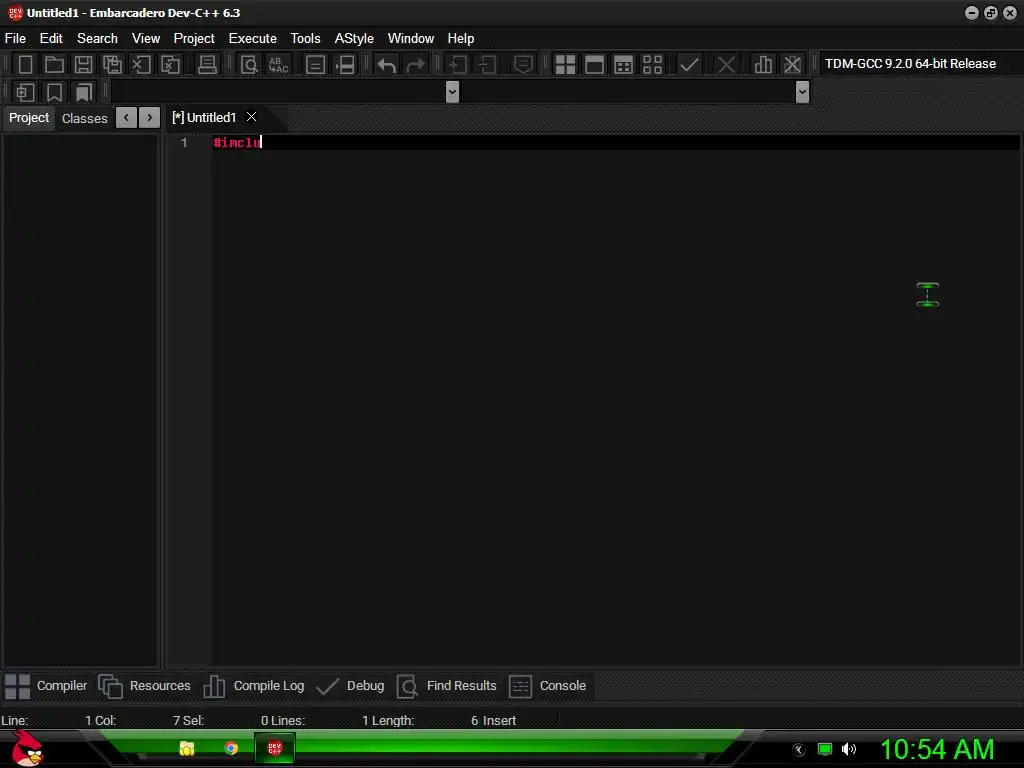Expand the class browser dropdown
The image size is (1024, 768).
(452, 92)
